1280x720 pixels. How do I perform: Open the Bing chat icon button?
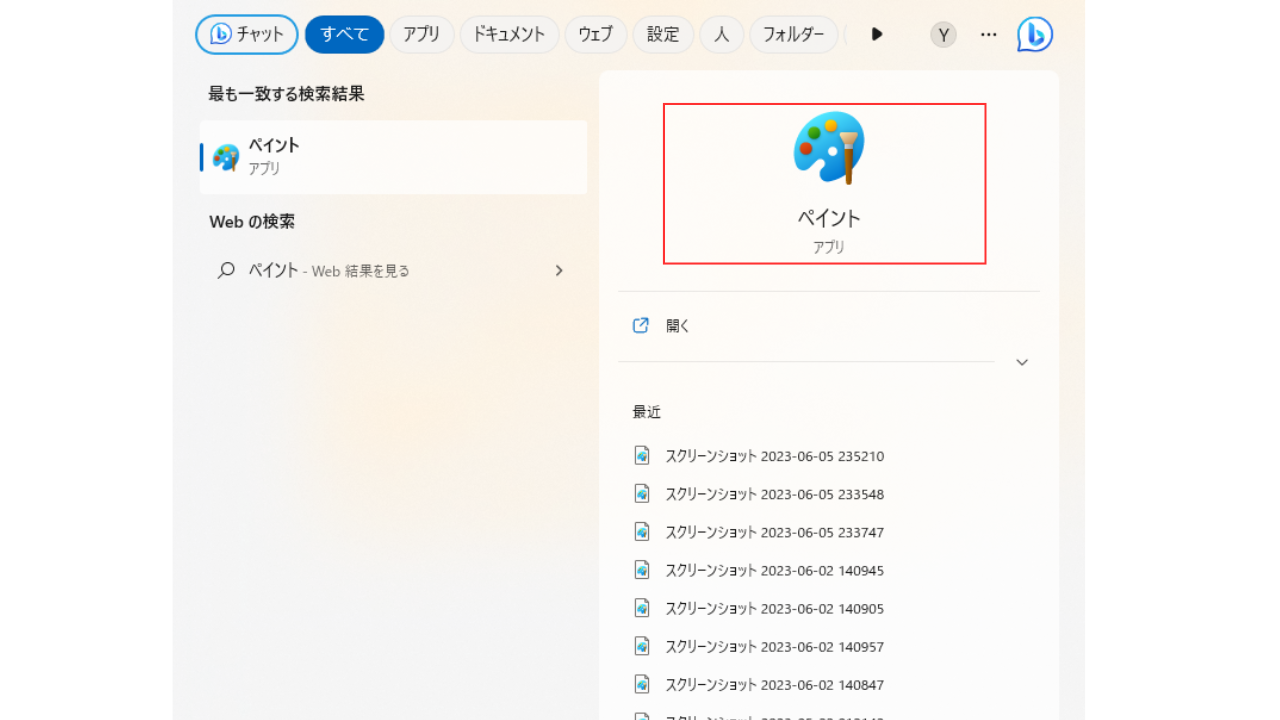click(221, 34)
